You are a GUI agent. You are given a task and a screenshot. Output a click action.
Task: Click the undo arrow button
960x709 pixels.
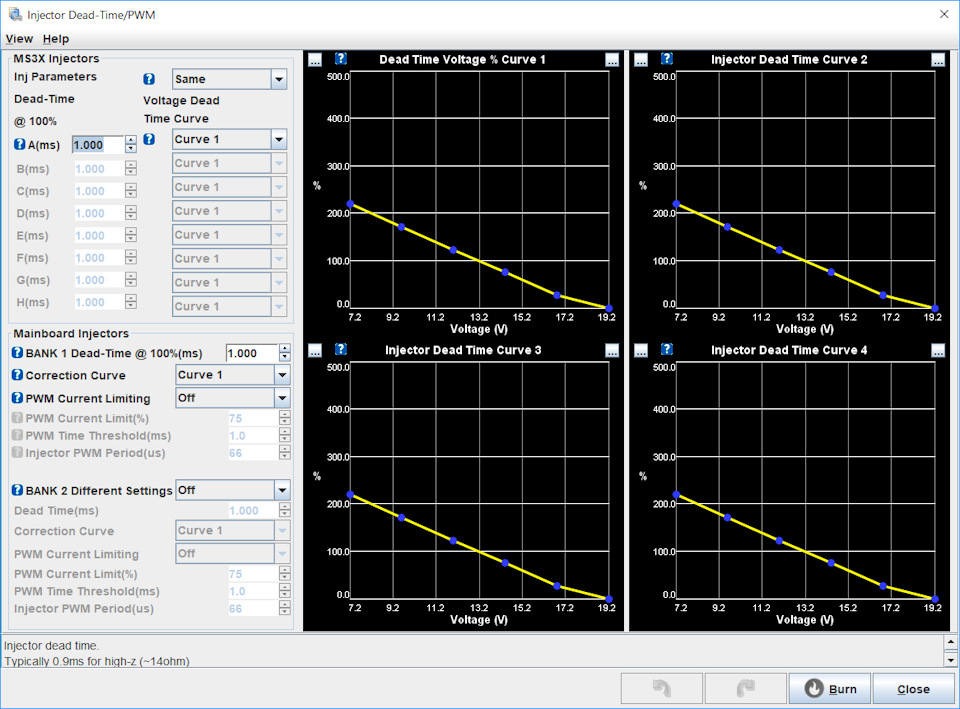point(660,688)
